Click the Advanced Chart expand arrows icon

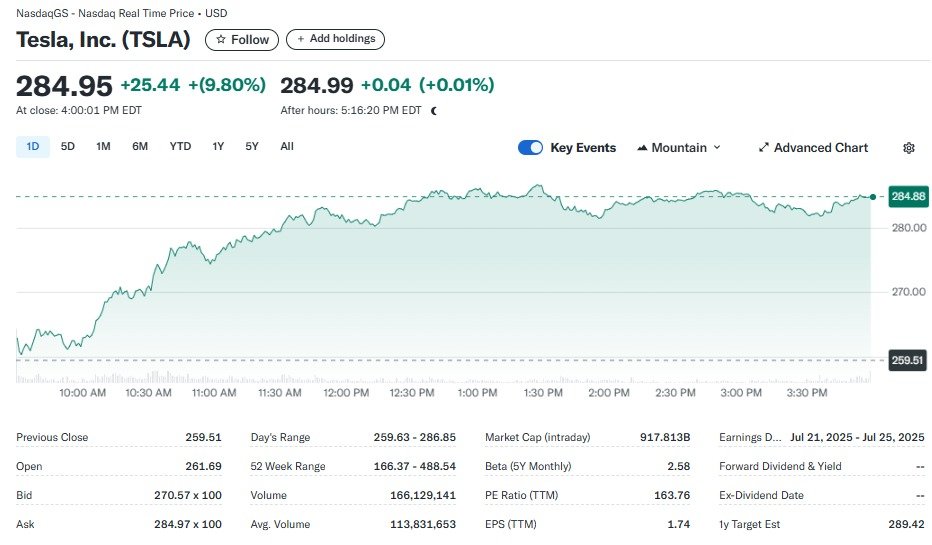point(764,148)
